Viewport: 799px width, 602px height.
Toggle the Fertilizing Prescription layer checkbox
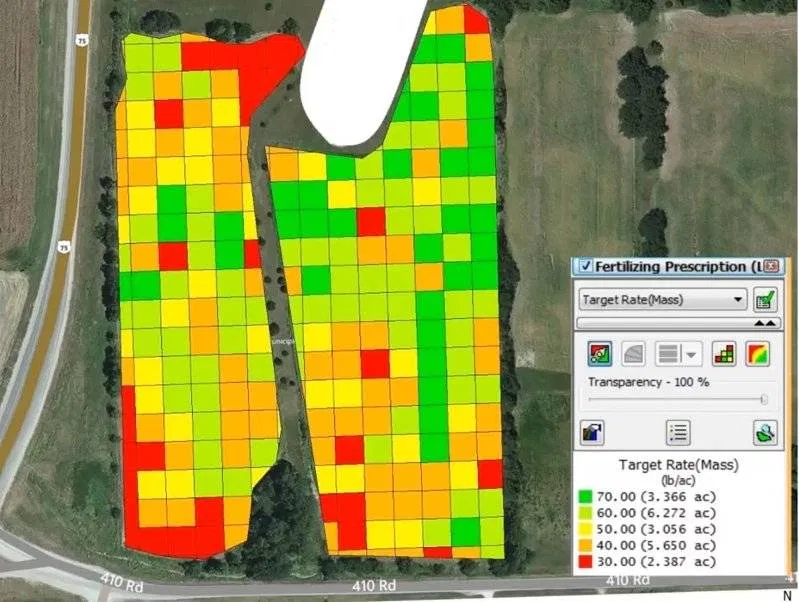tap(584, 267)
